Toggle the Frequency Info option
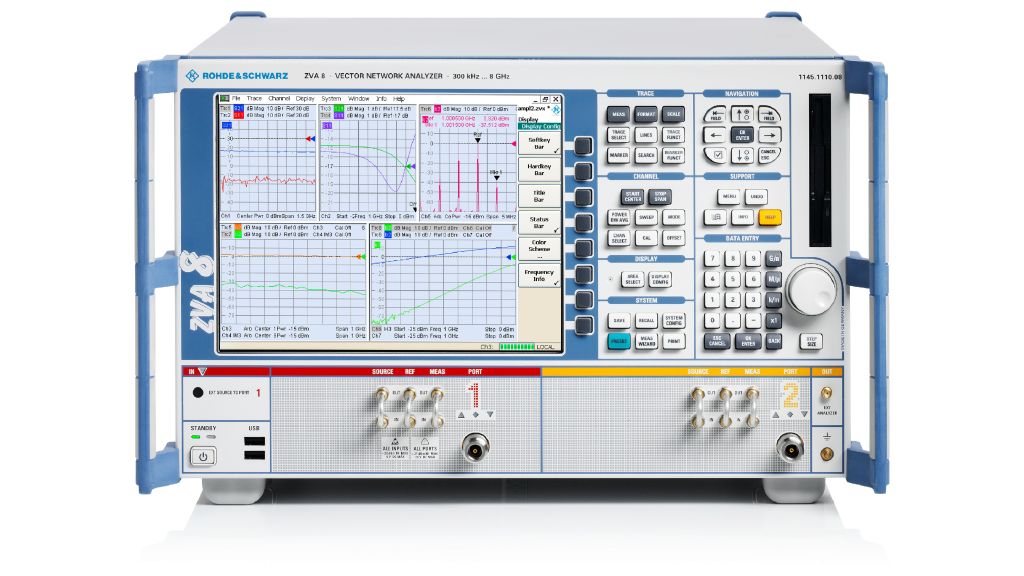 pyautogui.click(x=539, y=276)
